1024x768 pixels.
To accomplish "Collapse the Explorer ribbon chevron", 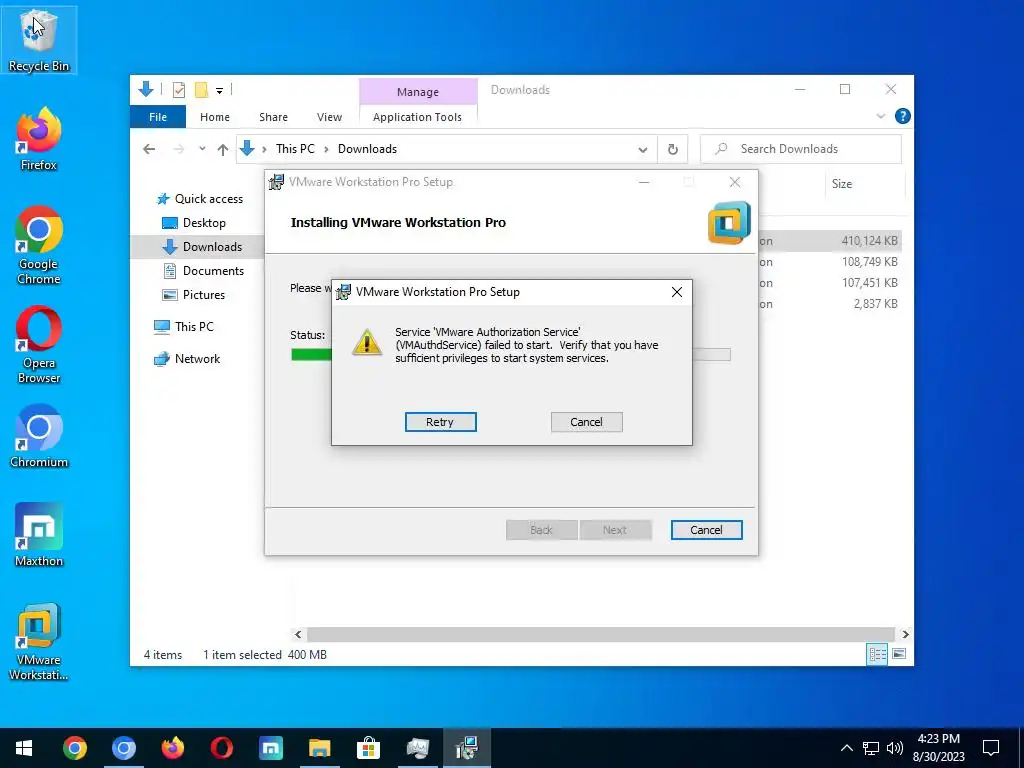I will click(880, 116).
